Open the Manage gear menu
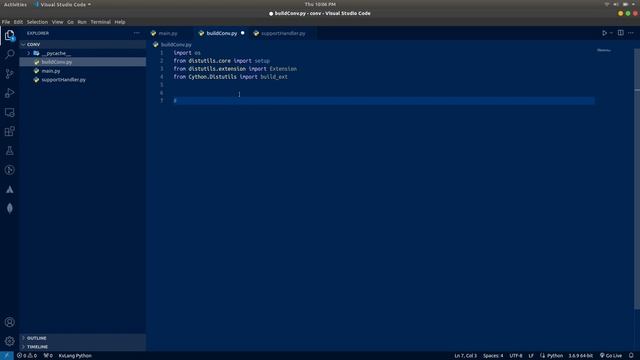 click(9, 341)
